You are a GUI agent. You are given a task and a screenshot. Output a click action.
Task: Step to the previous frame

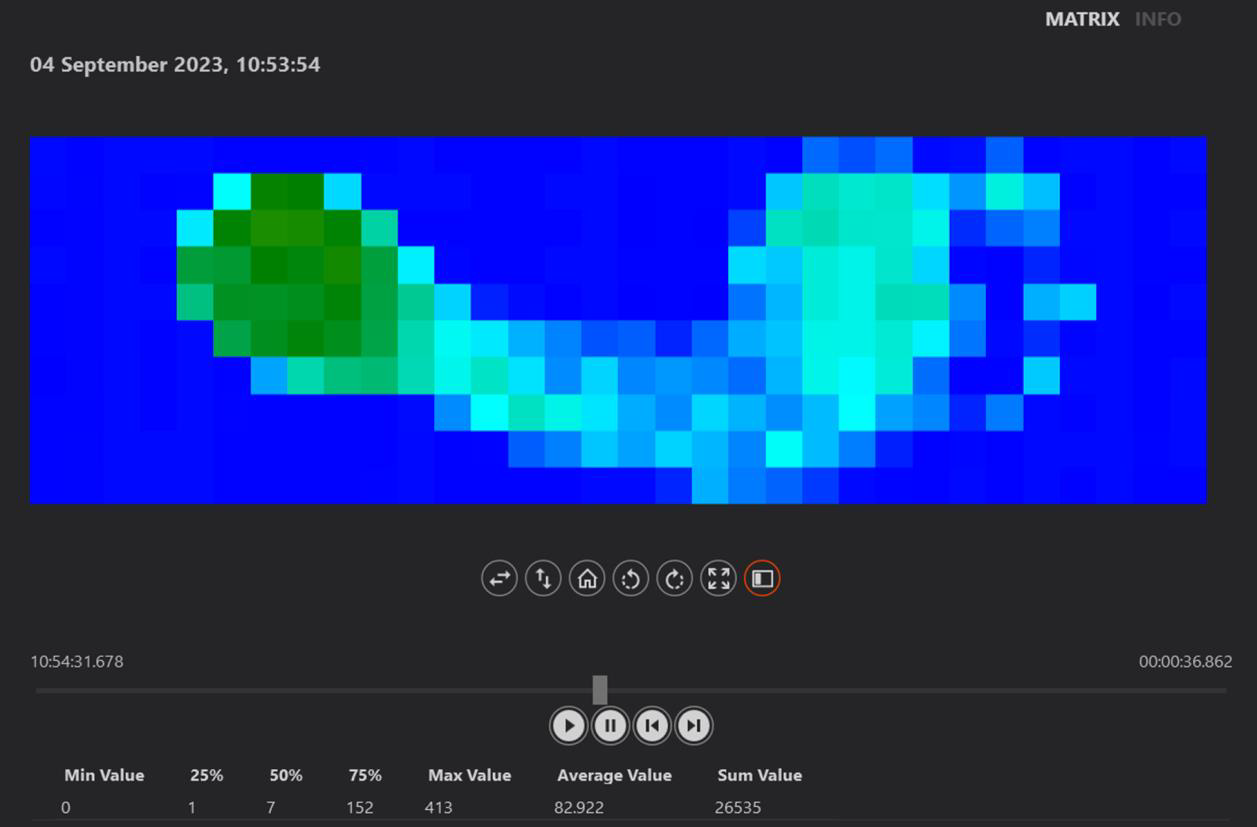point(652,725)
